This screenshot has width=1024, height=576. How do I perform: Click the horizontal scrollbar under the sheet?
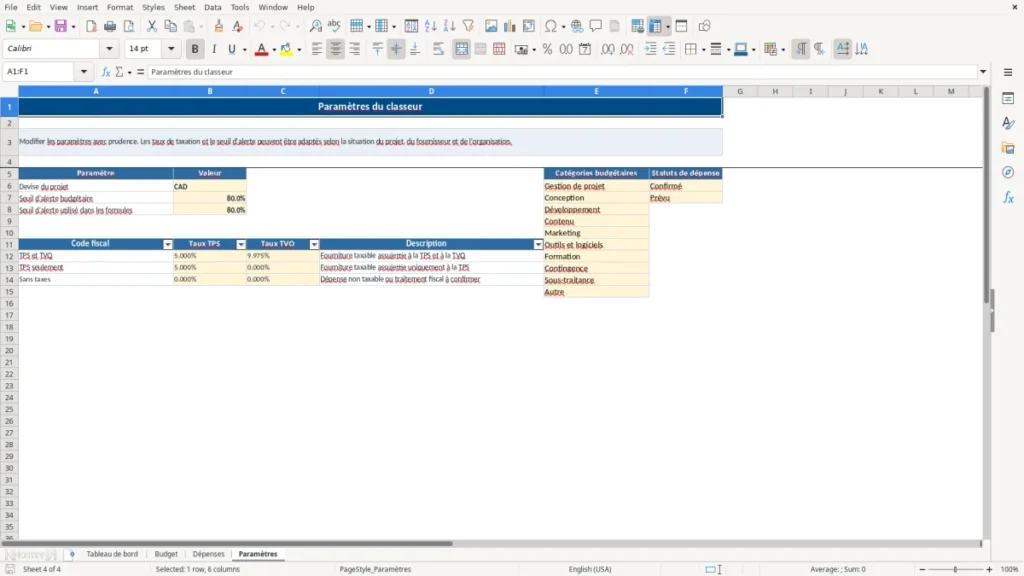227,543
